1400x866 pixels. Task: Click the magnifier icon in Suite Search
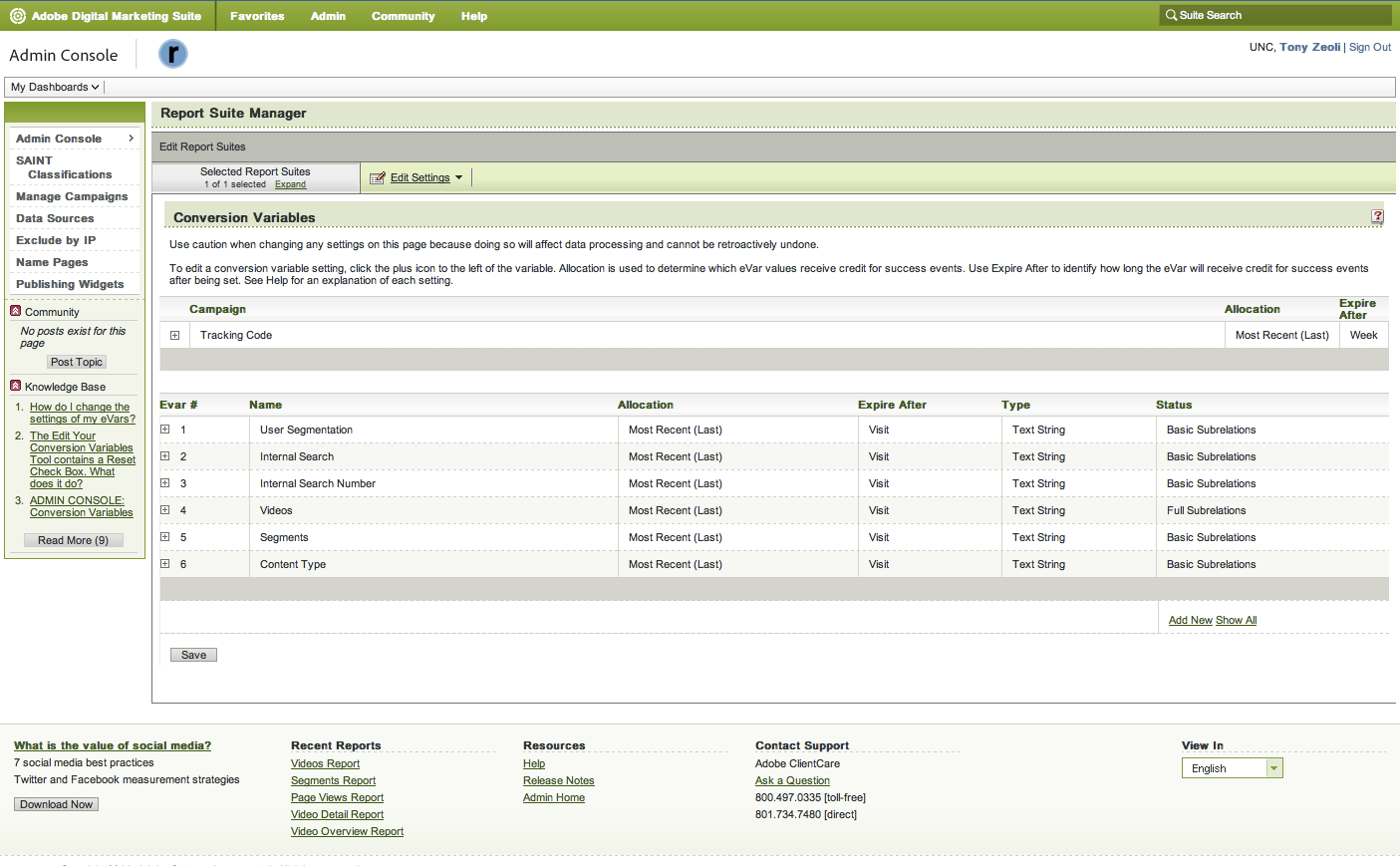pyautogui.click(x=1171, y=15)
